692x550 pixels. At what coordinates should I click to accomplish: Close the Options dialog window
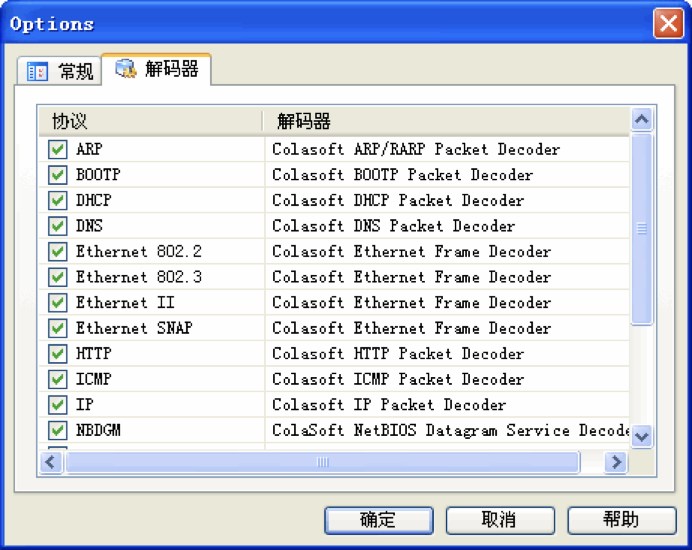point(668,23)
